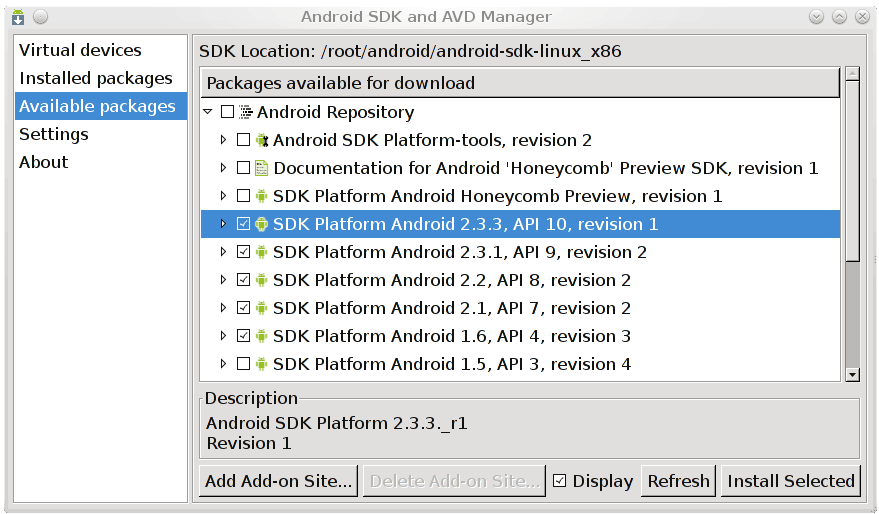Open the Installed packages page

101,78
